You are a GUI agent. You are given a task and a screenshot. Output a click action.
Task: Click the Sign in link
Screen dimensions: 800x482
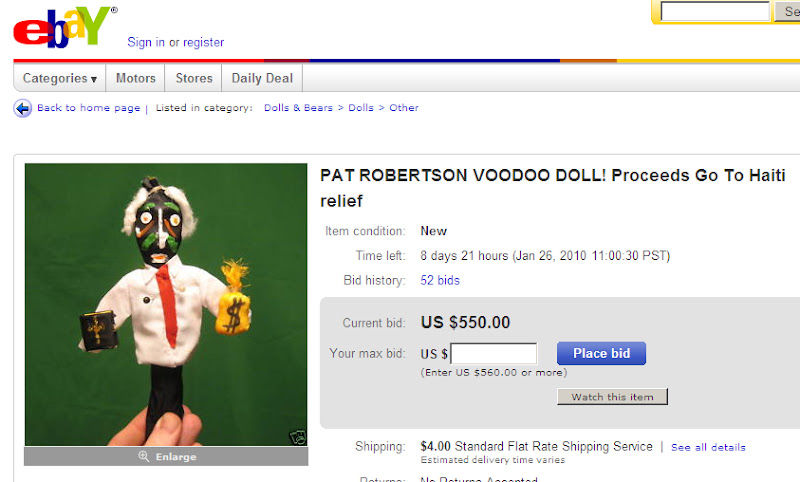point(146,42)
